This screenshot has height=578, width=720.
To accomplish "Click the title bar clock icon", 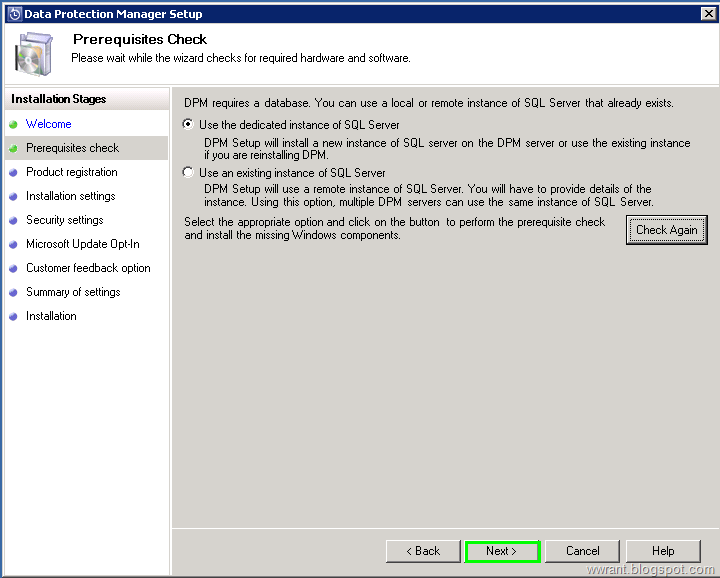I will (15, 14).
